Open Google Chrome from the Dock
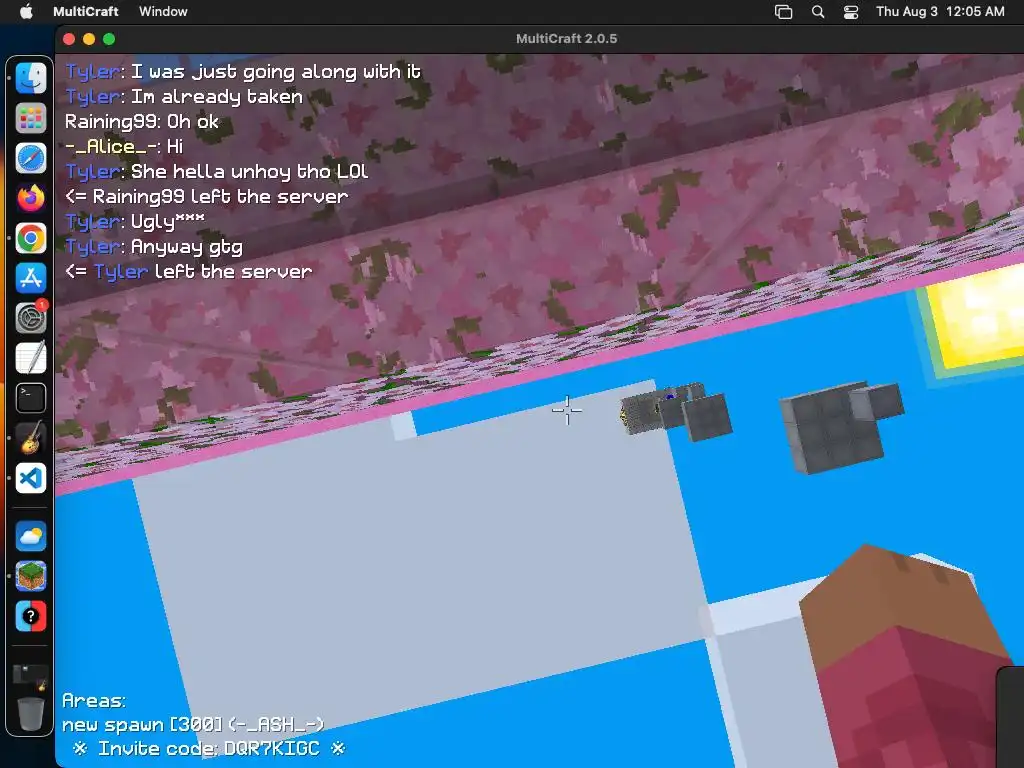Viewport: 1024px width, 768px height. pos(31,238)
